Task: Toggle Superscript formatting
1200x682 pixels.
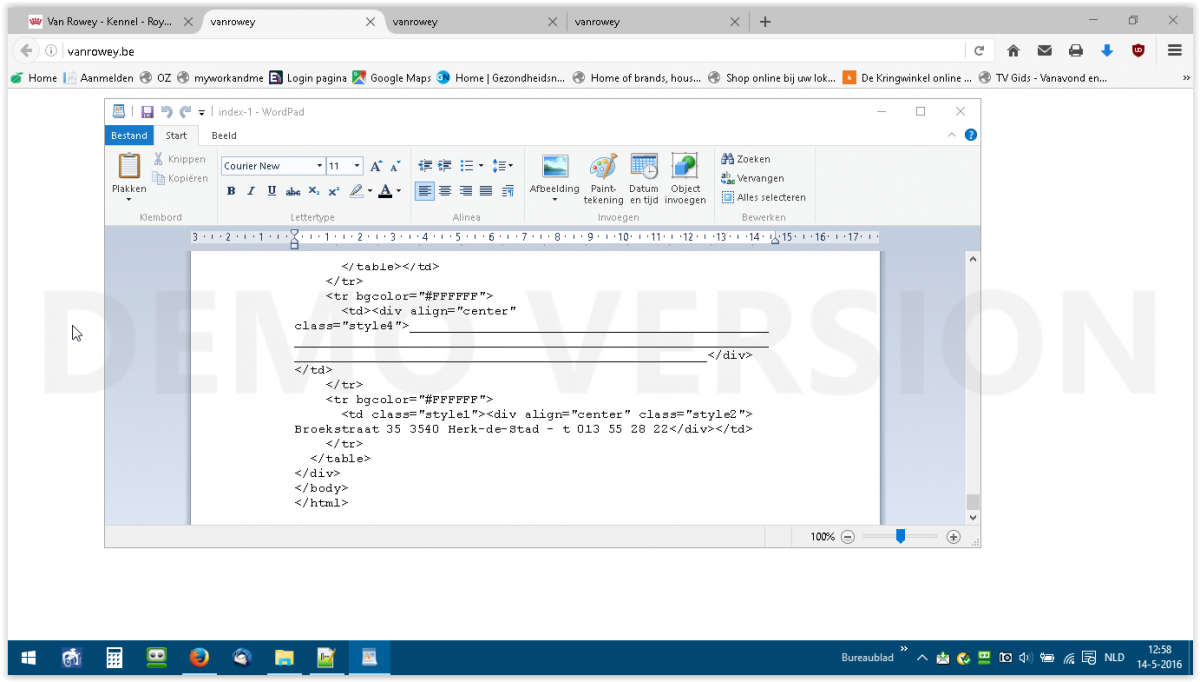Action: tap(334, 191)
